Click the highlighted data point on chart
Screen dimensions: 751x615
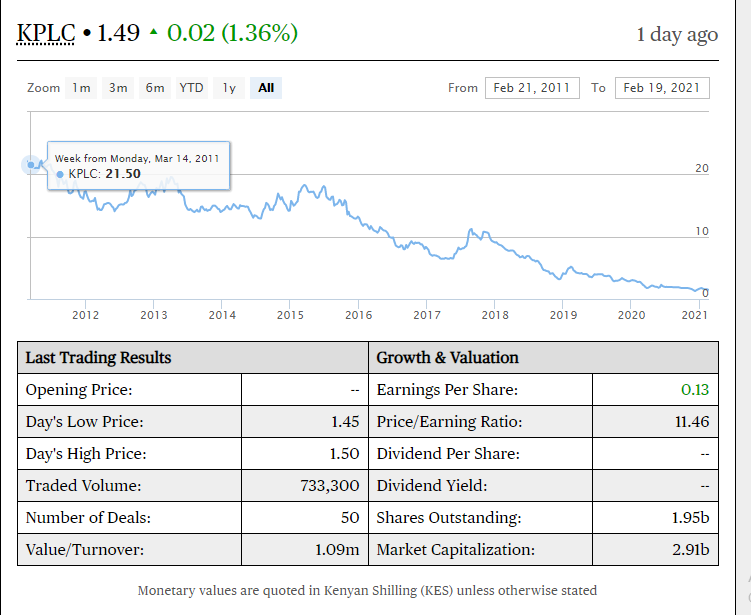31,165
